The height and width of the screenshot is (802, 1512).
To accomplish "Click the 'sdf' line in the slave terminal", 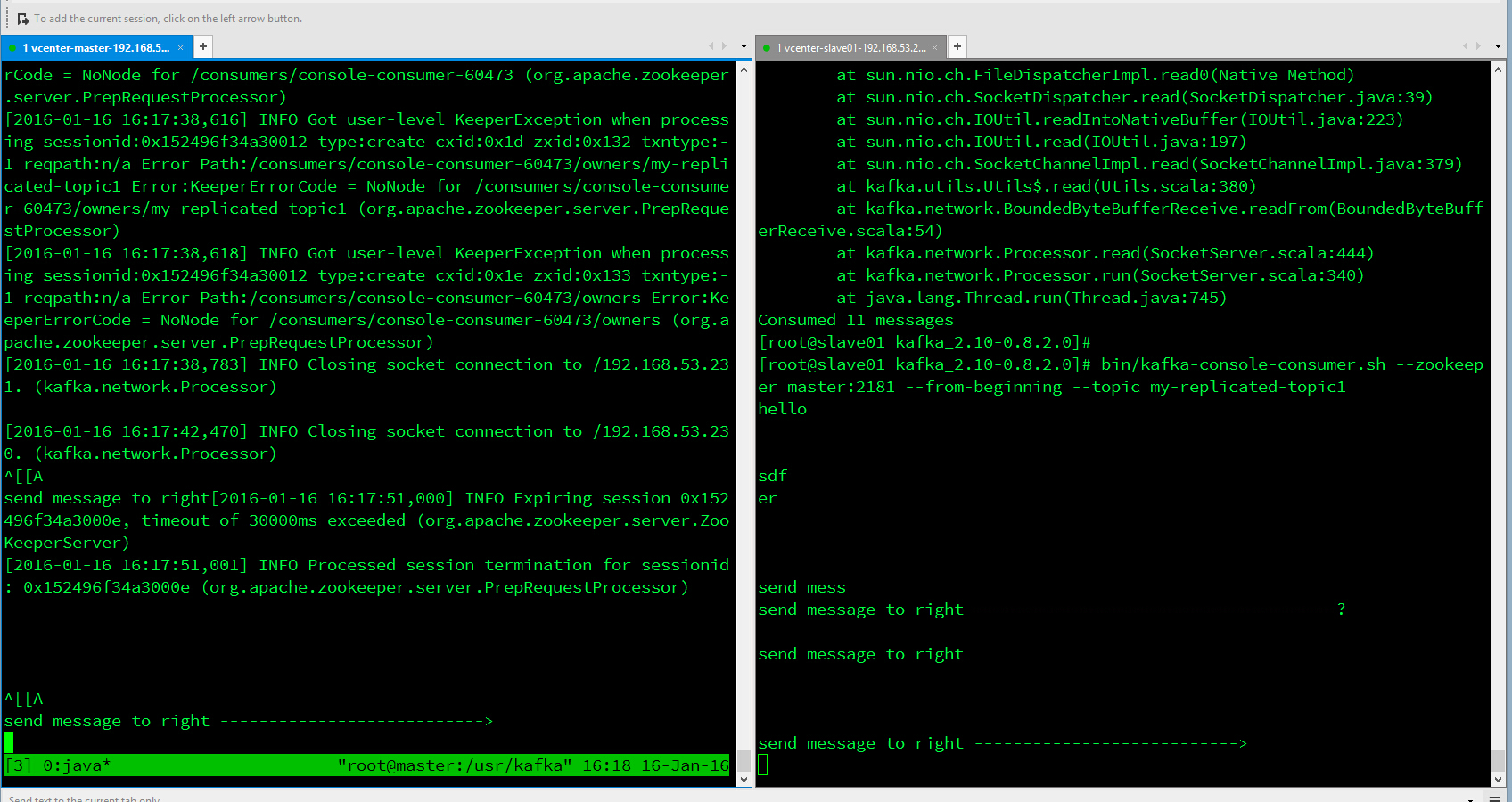I will (x=773, y=476).
